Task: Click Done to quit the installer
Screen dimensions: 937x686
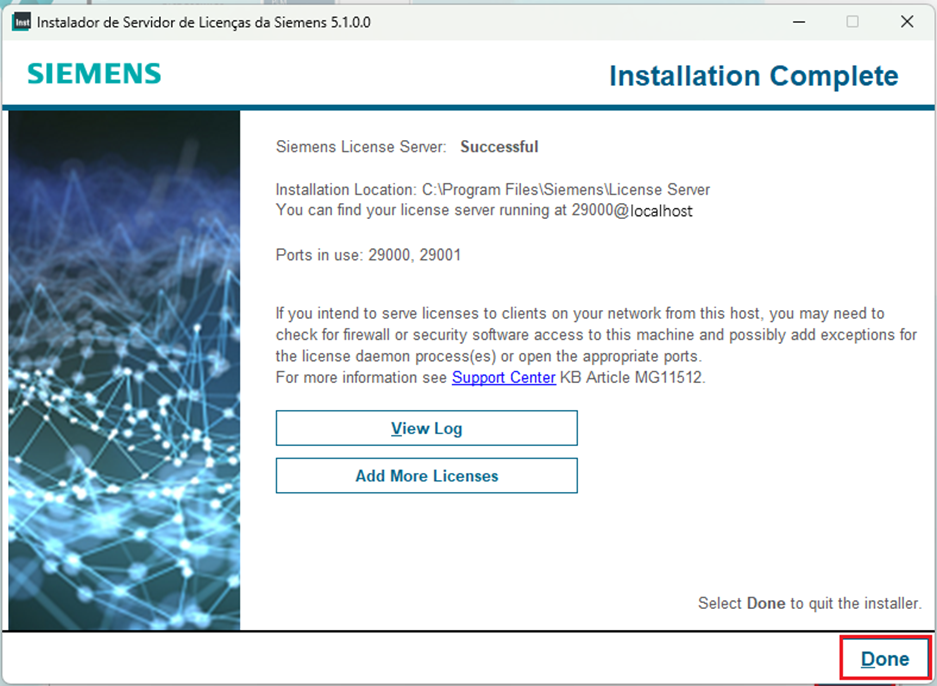Action: point(884,659)
